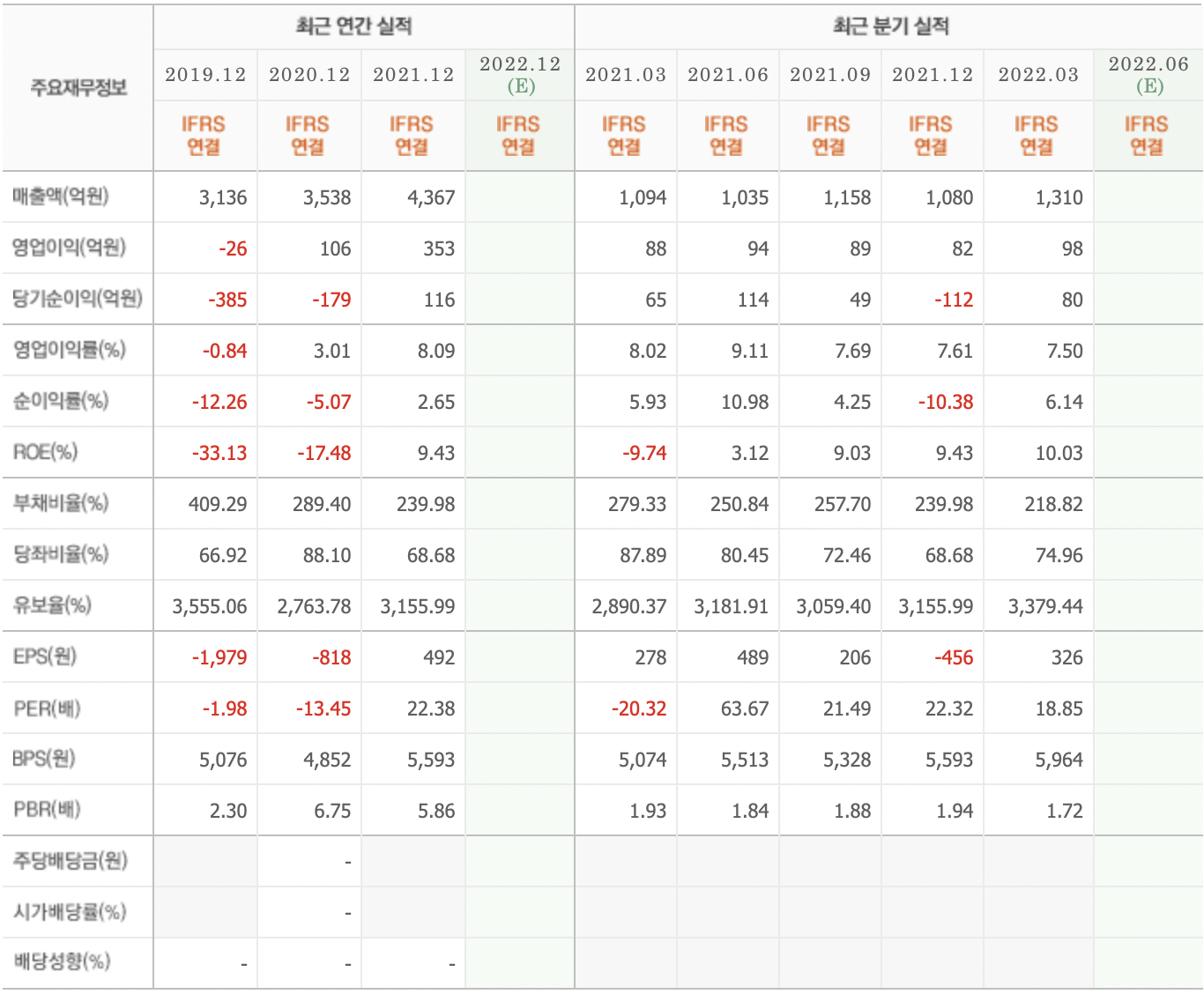Click the 최근 분기 실적 header
Image resolution: width=1204 pixels, height=994 pixels.
point(890,26)
